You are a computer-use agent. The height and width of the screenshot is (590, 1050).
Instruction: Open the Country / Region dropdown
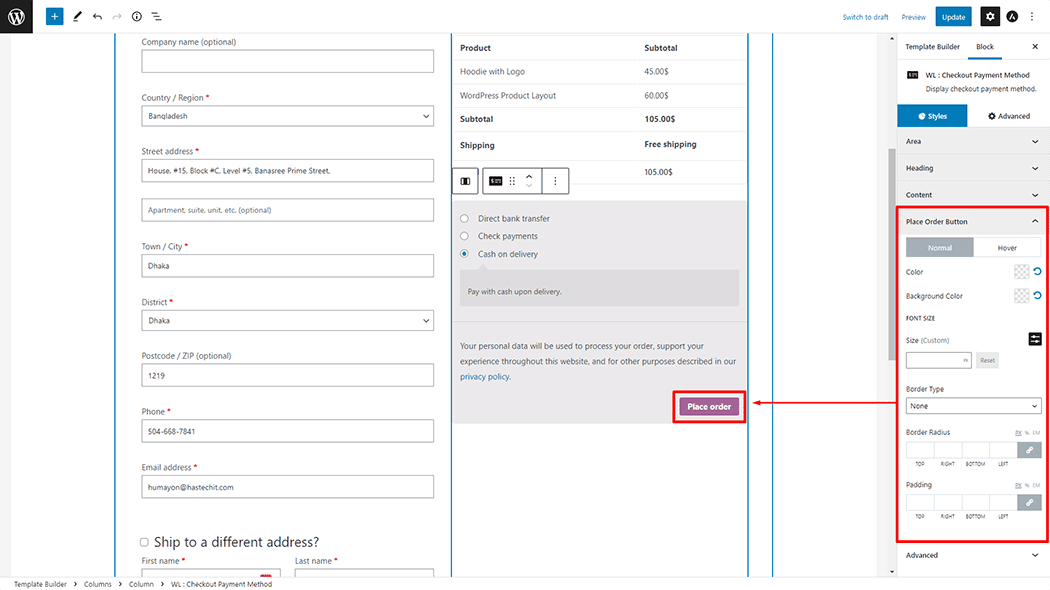click(x=287, y=116)
